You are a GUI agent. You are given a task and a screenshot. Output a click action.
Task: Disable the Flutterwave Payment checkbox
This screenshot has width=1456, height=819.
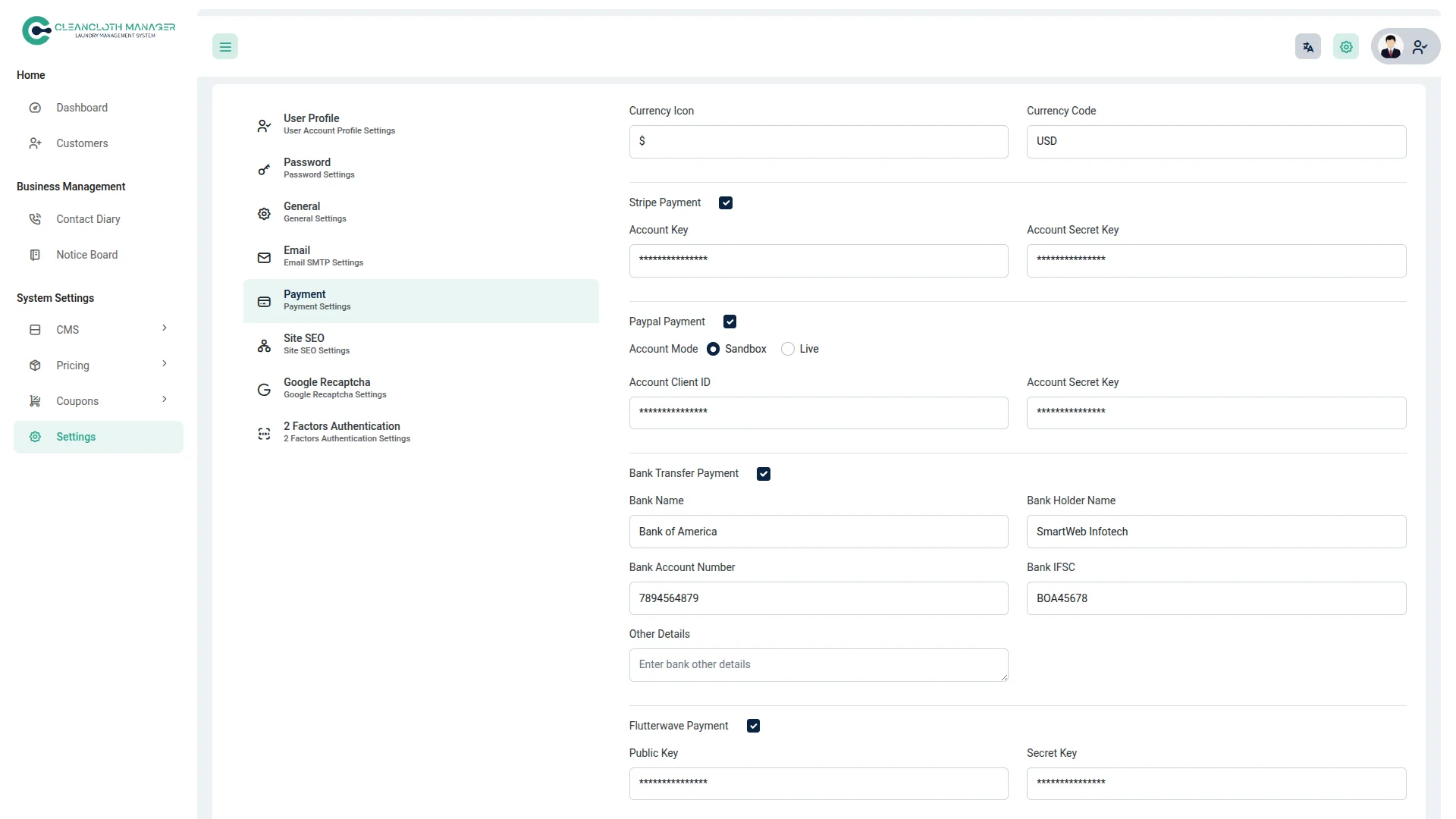(x=753, y=726)
